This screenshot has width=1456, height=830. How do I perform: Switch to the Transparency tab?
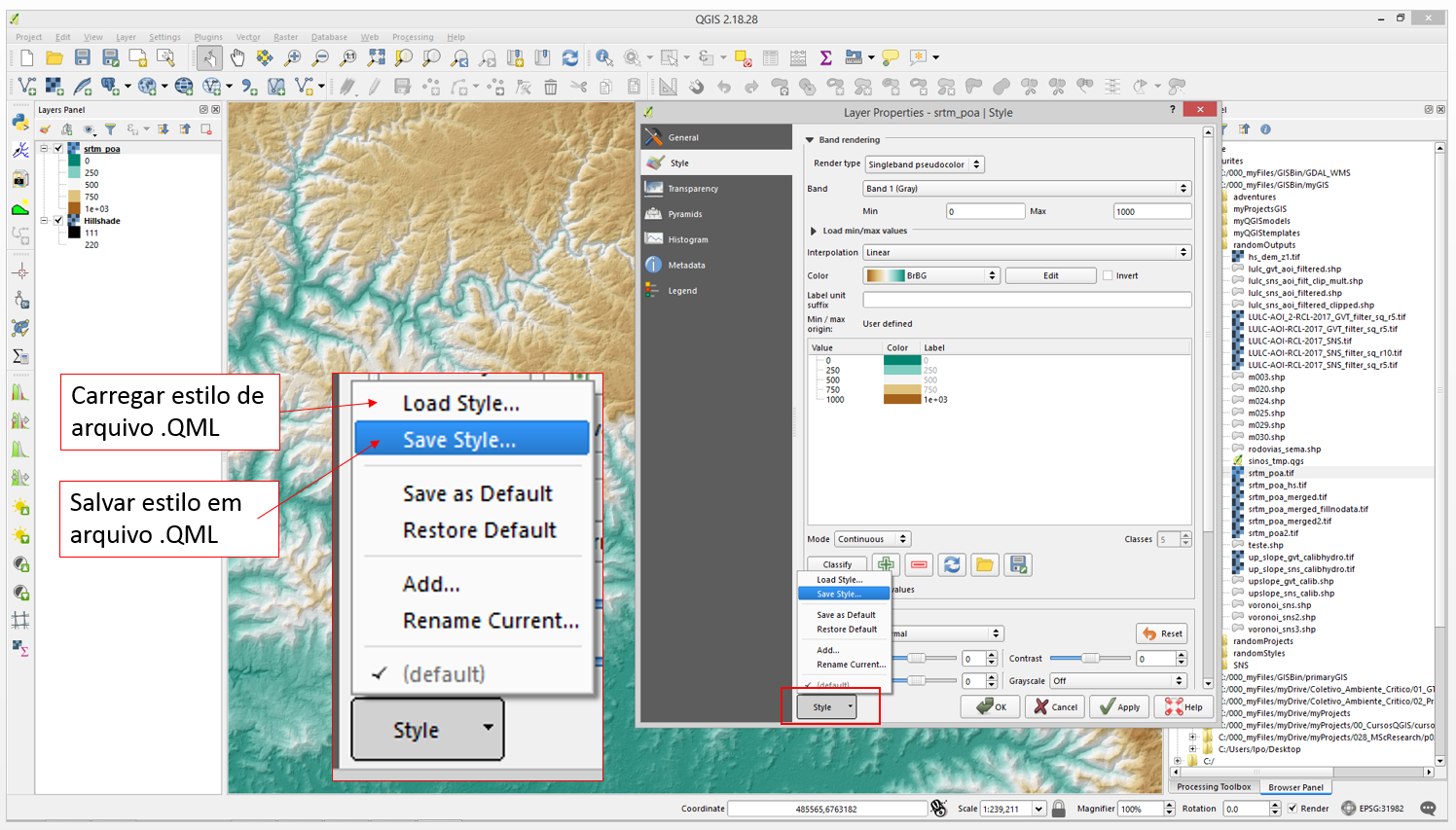point(693,189)
